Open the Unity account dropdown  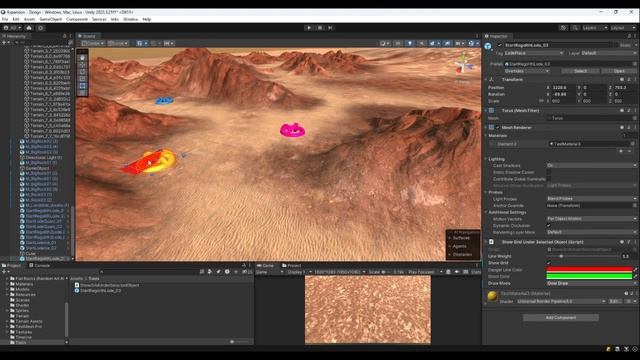(12, 28)
